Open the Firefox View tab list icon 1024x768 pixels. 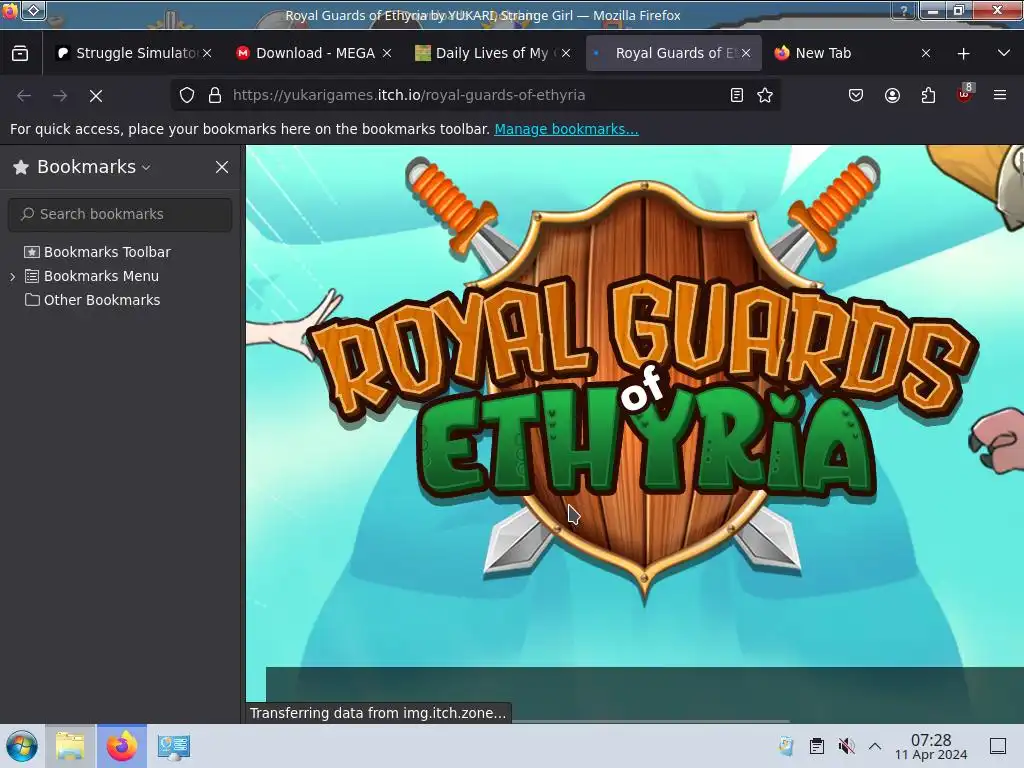(20, 54)
